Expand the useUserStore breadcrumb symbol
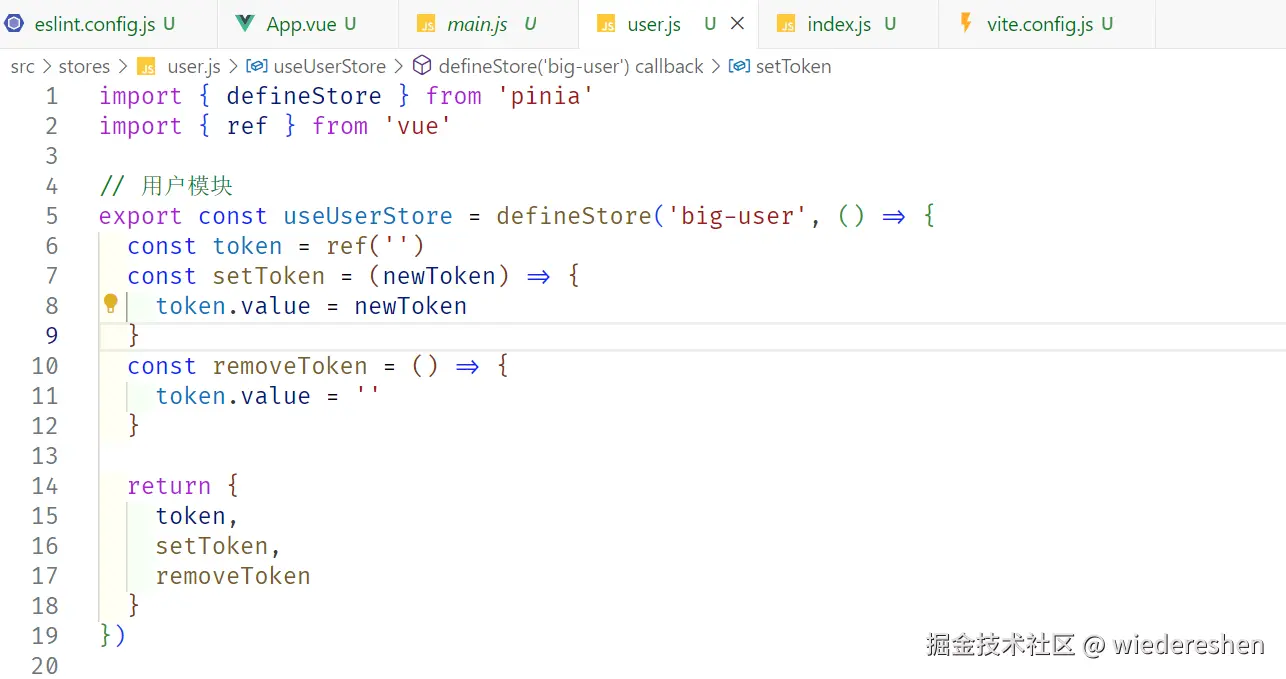 pos(329,67)
